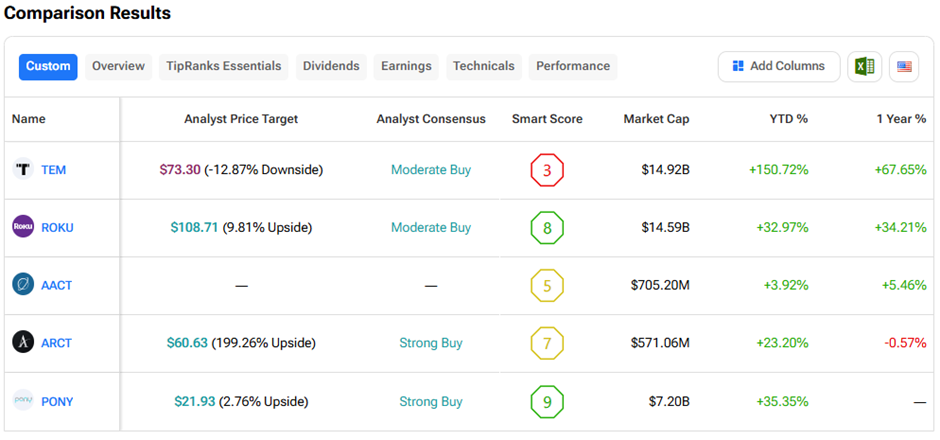Switch to the Overview tab
This screenshot has height=440, width=940.
tap(118, 67)
